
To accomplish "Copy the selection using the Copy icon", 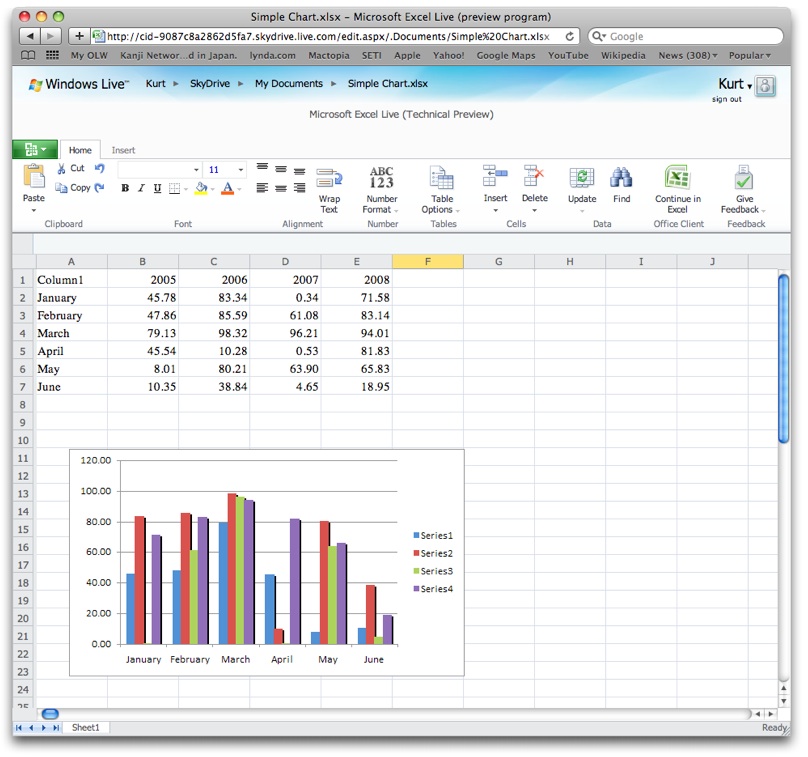I will [x=61, y=188].
